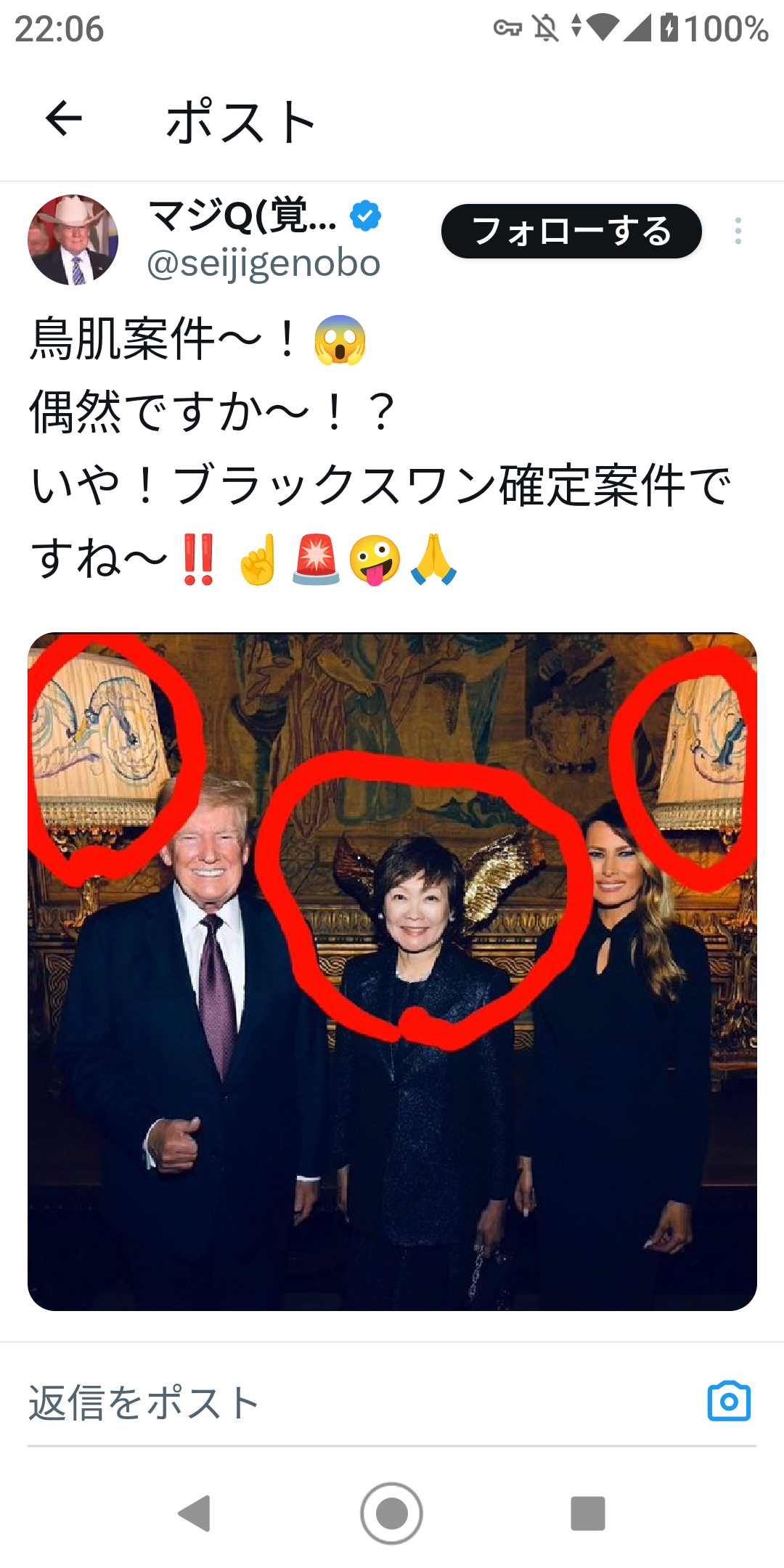
Task: Open the author's profile avatar
Action: 73,240
